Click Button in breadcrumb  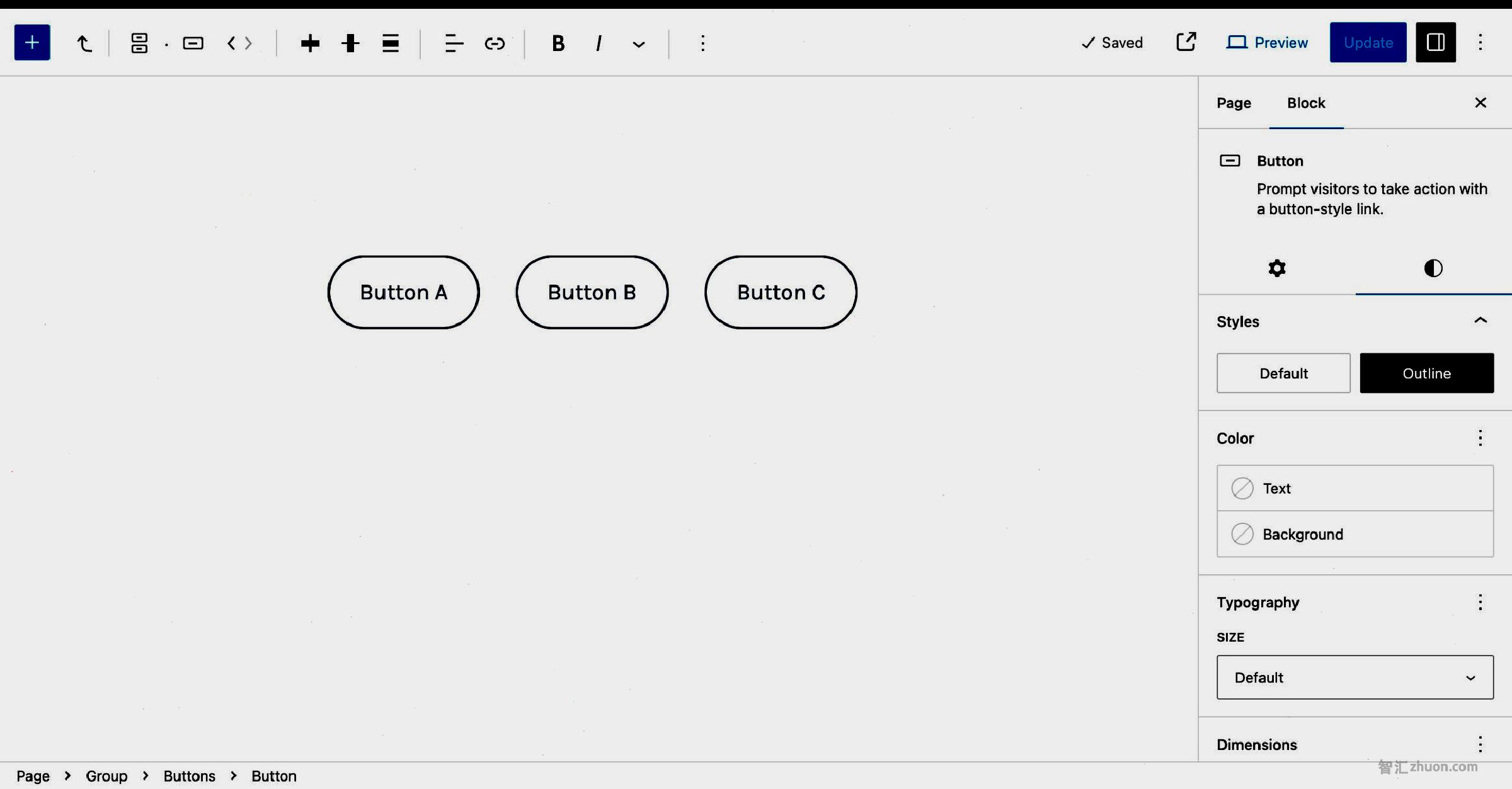click(x=273, y=776)
